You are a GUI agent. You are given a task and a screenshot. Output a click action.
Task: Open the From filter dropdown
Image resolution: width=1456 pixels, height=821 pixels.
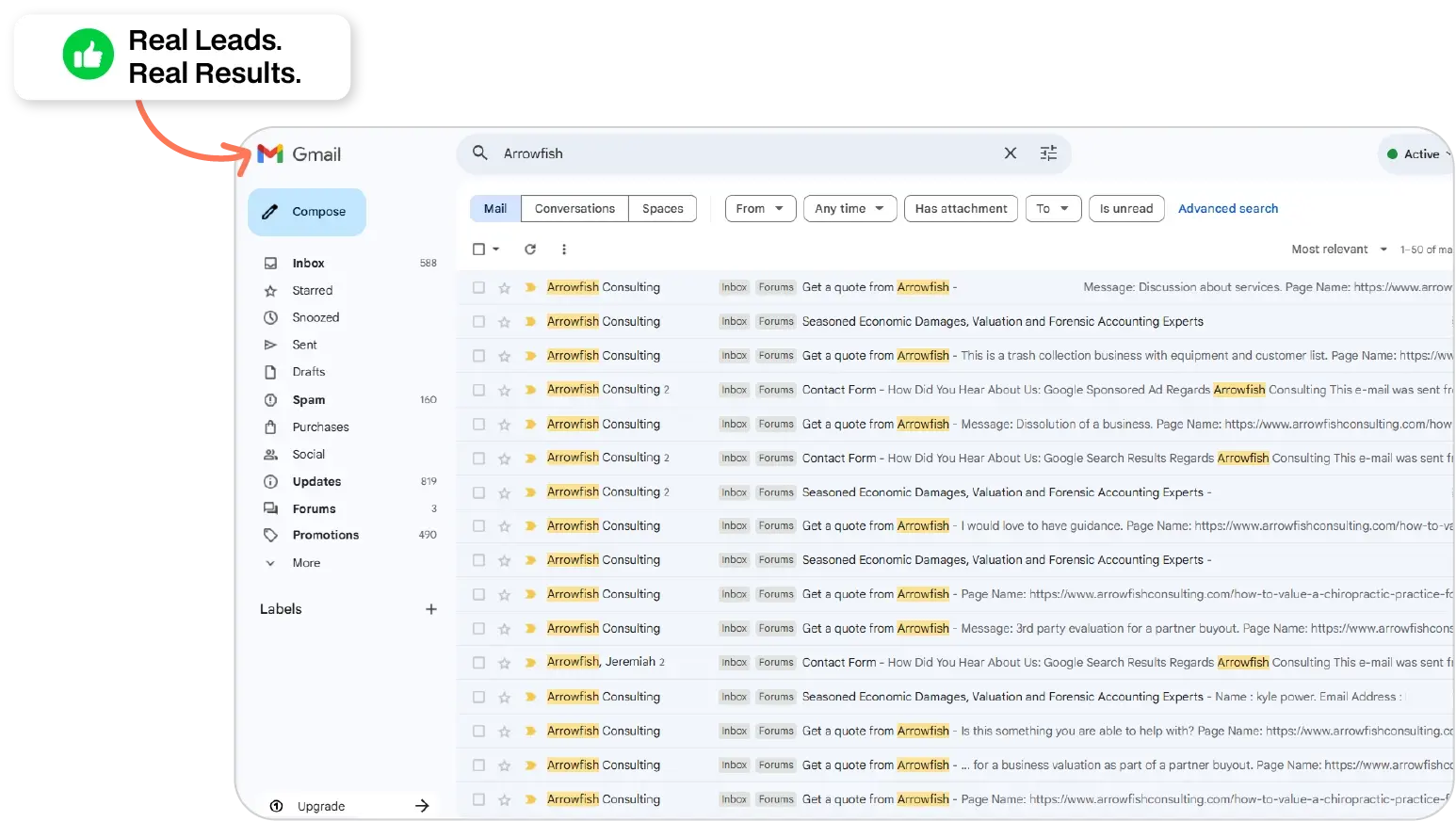point(759,208)
